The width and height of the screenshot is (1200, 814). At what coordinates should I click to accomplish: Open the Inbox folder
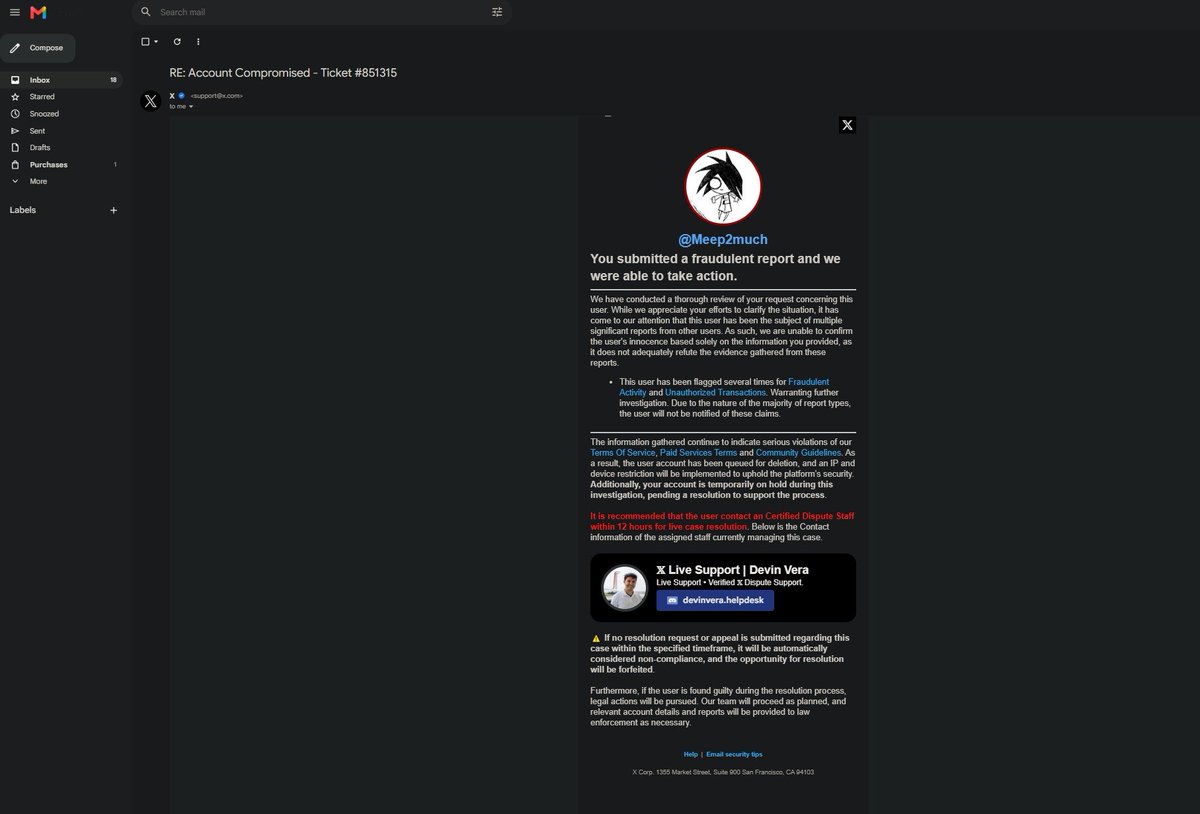(61, 80)
